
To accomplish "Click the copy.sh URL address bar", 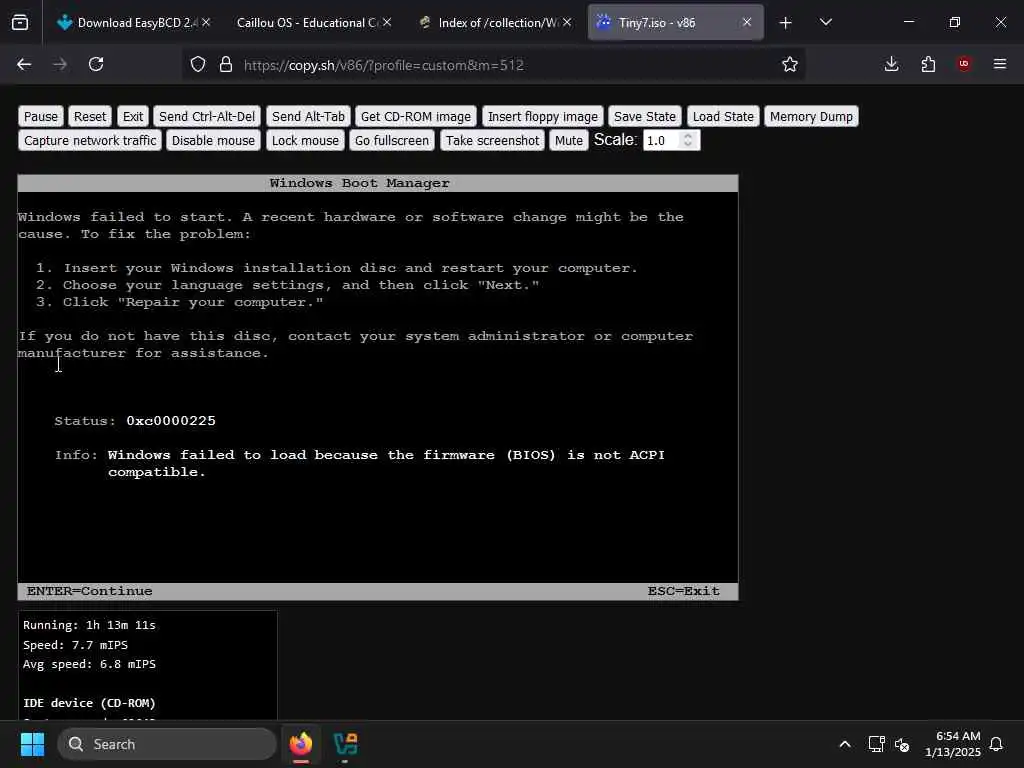I will click(x=496, y=65).
